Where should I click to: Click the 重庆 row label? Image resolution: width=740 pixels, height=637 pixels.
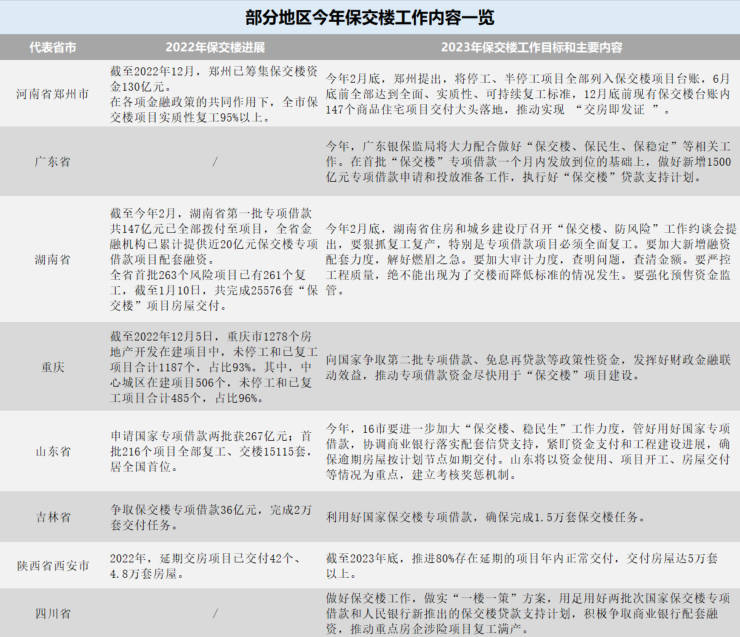pos(52,367)
